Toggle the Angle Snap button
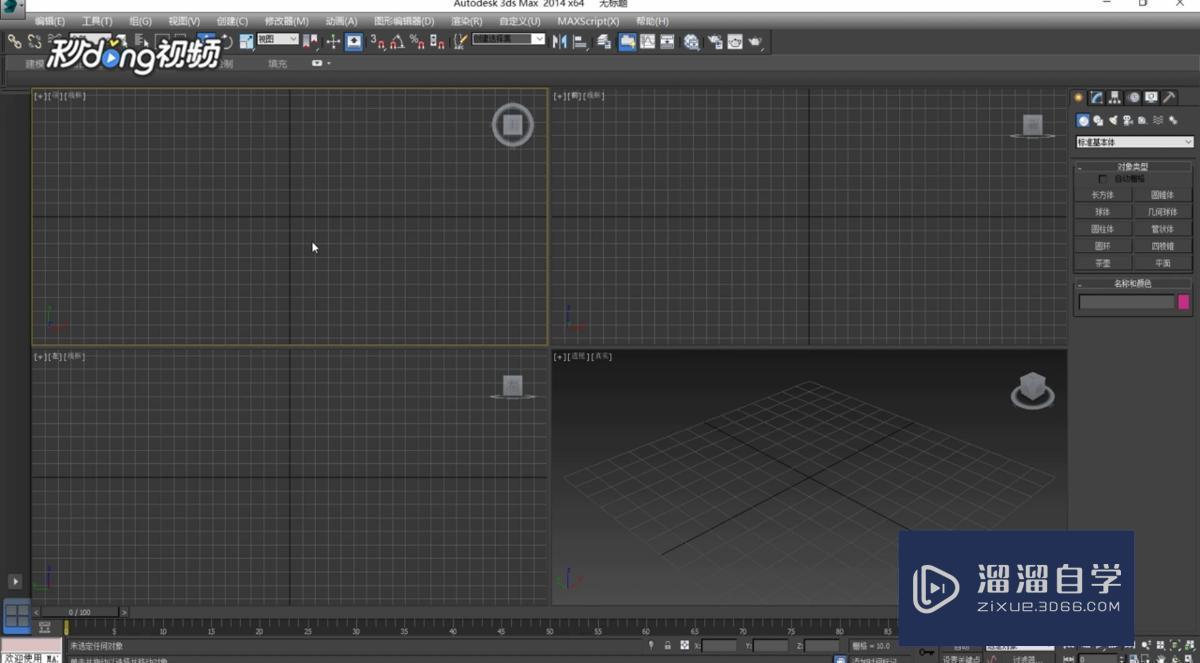The width and height of the screenshot is (1200, 663). [x=397, y=41]
